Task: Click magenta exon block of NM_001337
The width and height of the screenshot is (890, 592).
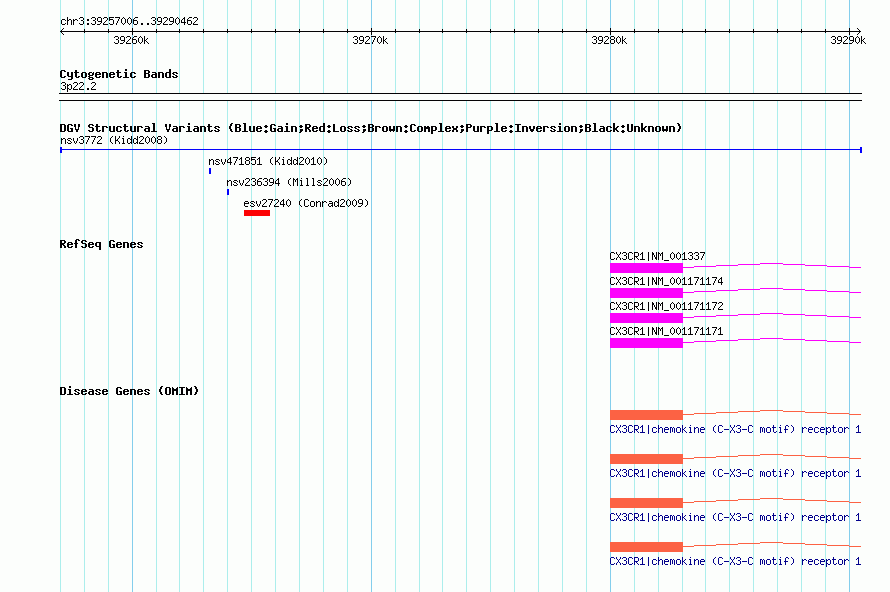Action: pyautogui.click(x=646, y=268)
